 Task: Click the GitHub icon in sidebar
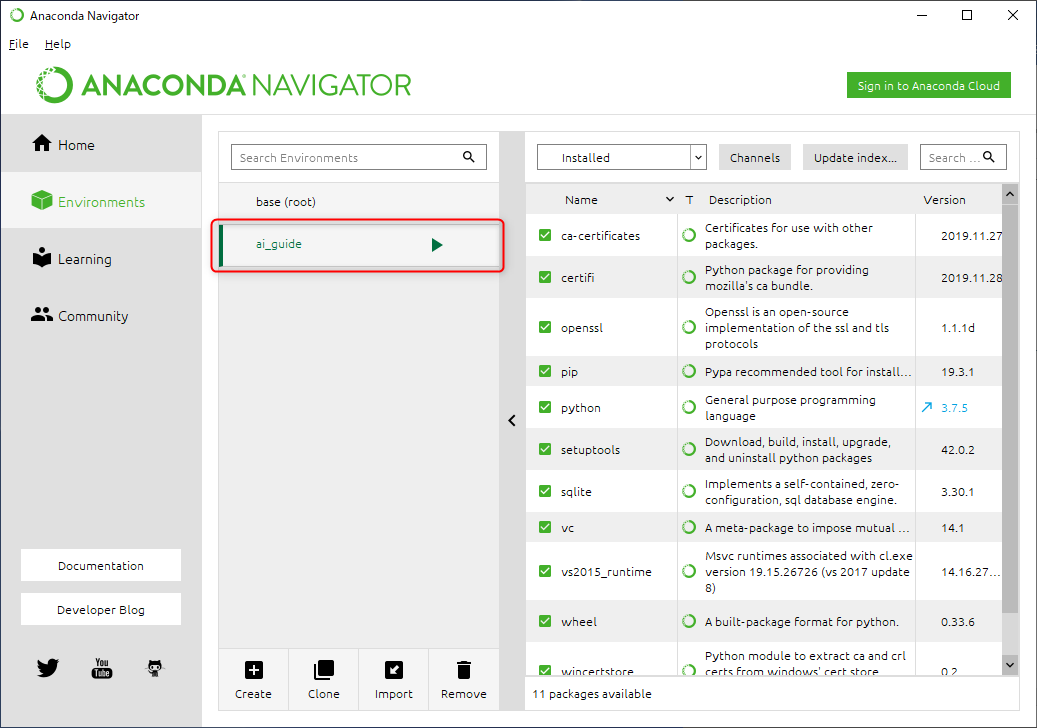pos(155,668)
